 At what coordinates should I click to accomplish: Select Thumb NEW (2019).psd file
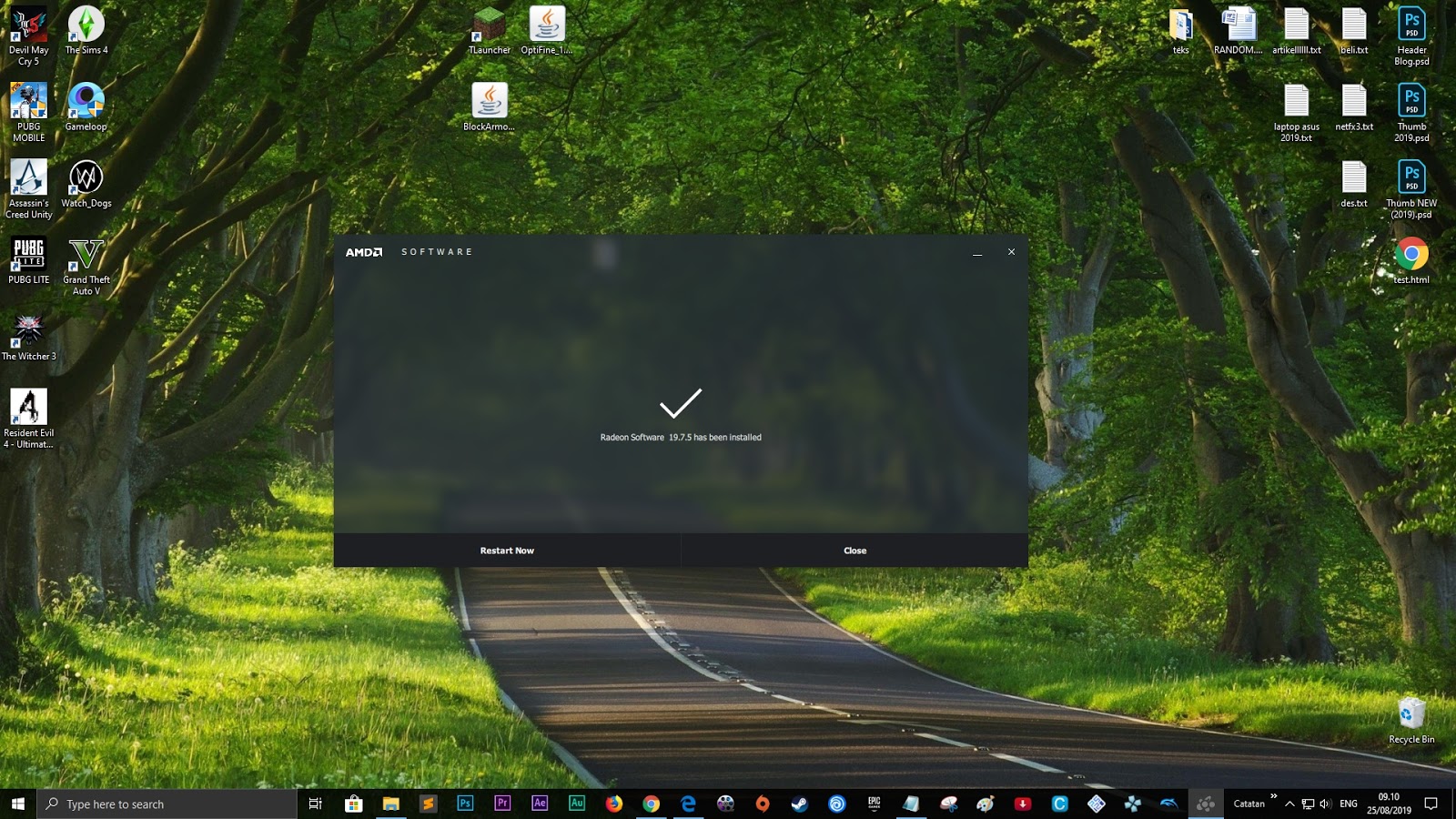coord(1411,189)
